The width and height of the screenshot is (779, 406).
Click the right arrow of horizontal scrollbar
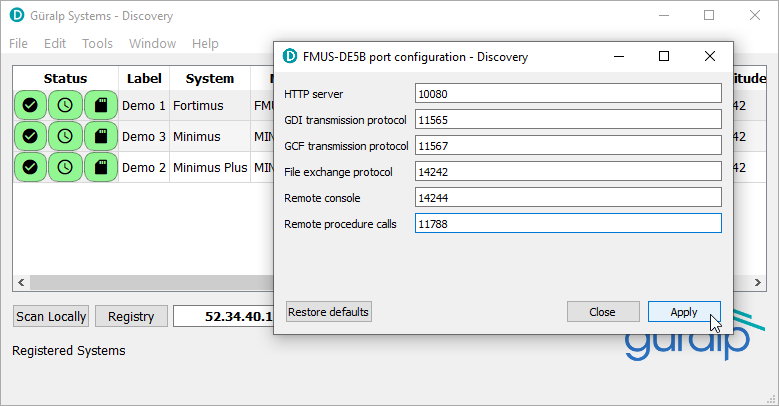click(758, 282)
